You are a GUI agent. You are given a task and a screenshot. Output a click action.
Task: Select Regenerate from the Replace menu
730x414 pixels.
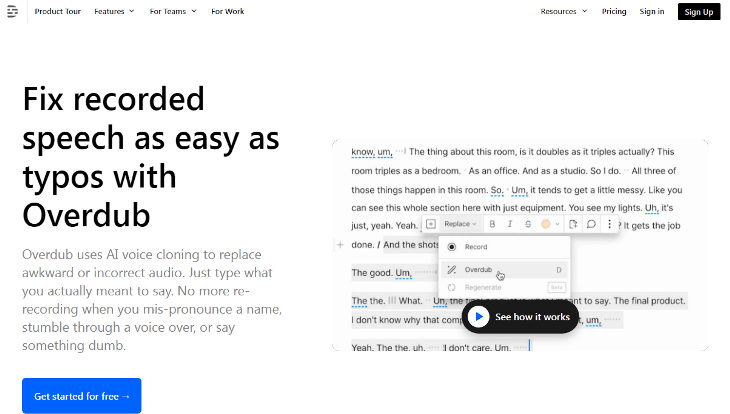click(505, 287)
